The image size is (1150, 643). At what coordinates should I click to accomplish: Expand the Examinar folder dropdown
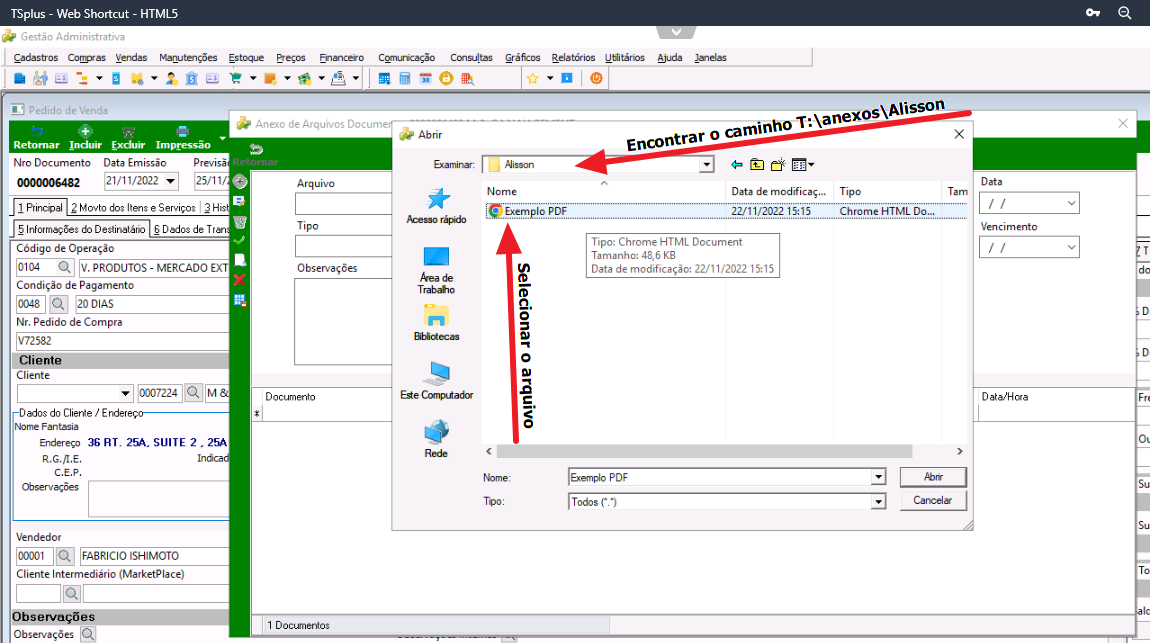[x=706, y=165]
